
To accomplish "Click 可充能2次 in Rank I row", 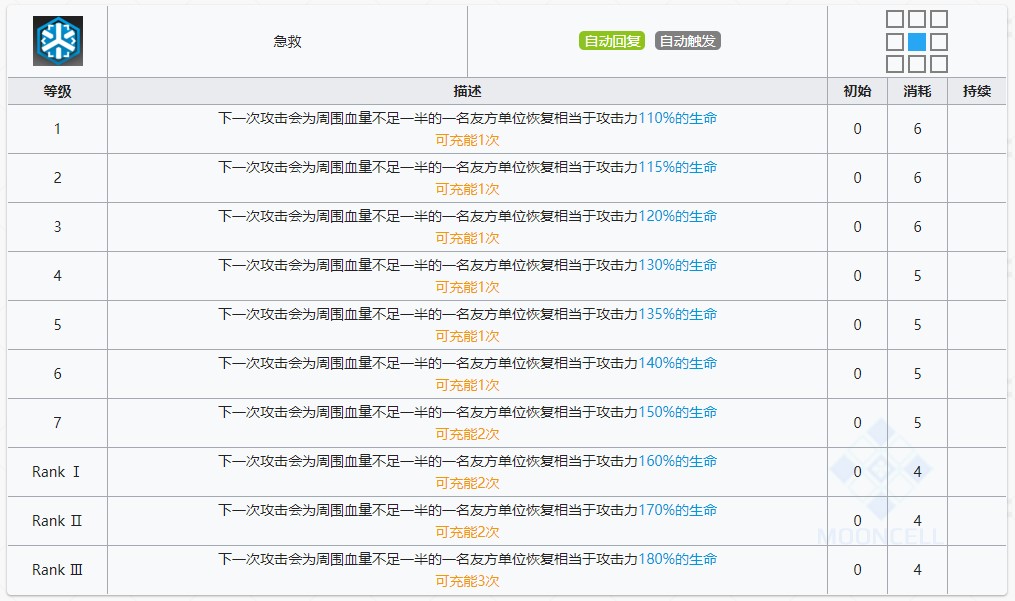I will point(467,483).
